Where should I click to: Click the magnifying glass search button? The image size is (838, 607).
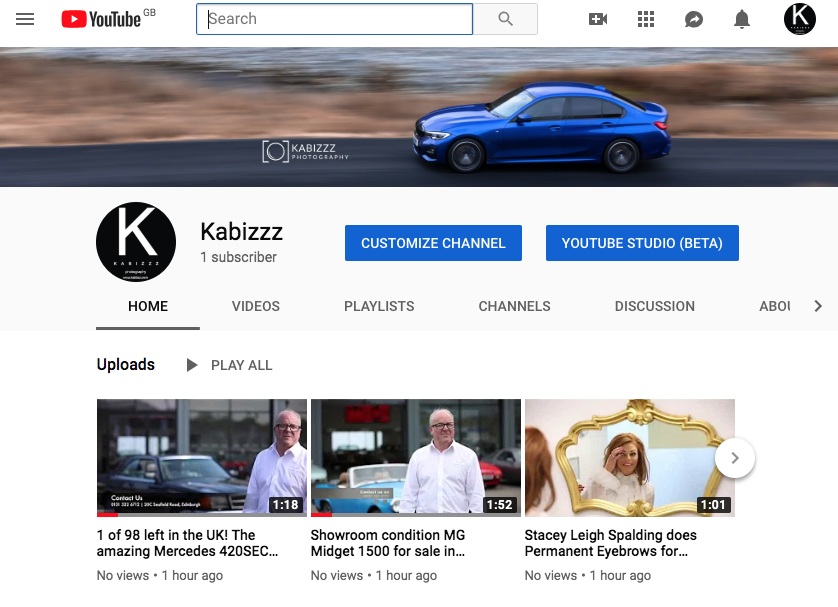pos(505,19)
